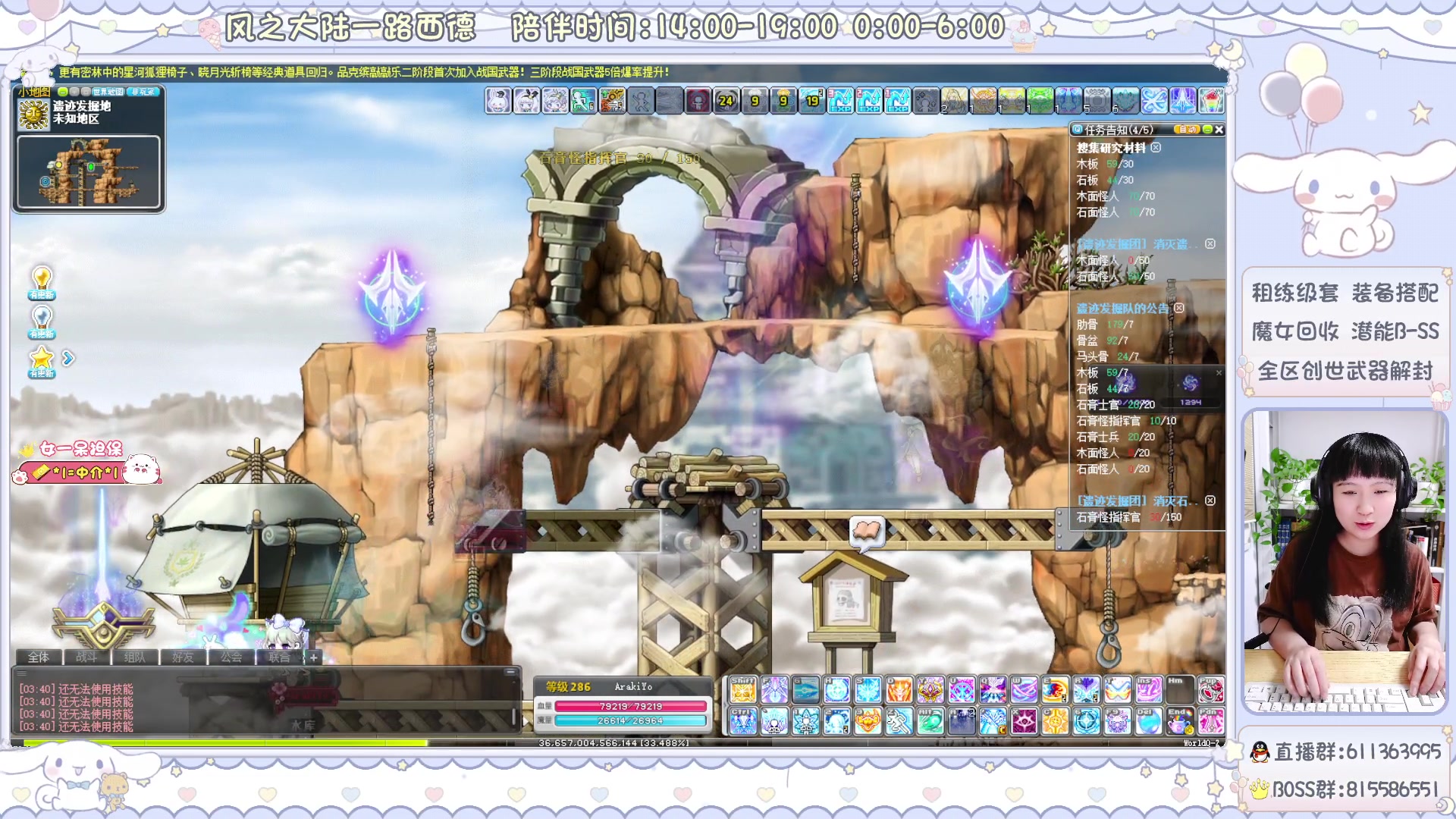The image size is (1456, 819).
Task: Select the 联合 chat tab
Action: click(x=279, y=657)
